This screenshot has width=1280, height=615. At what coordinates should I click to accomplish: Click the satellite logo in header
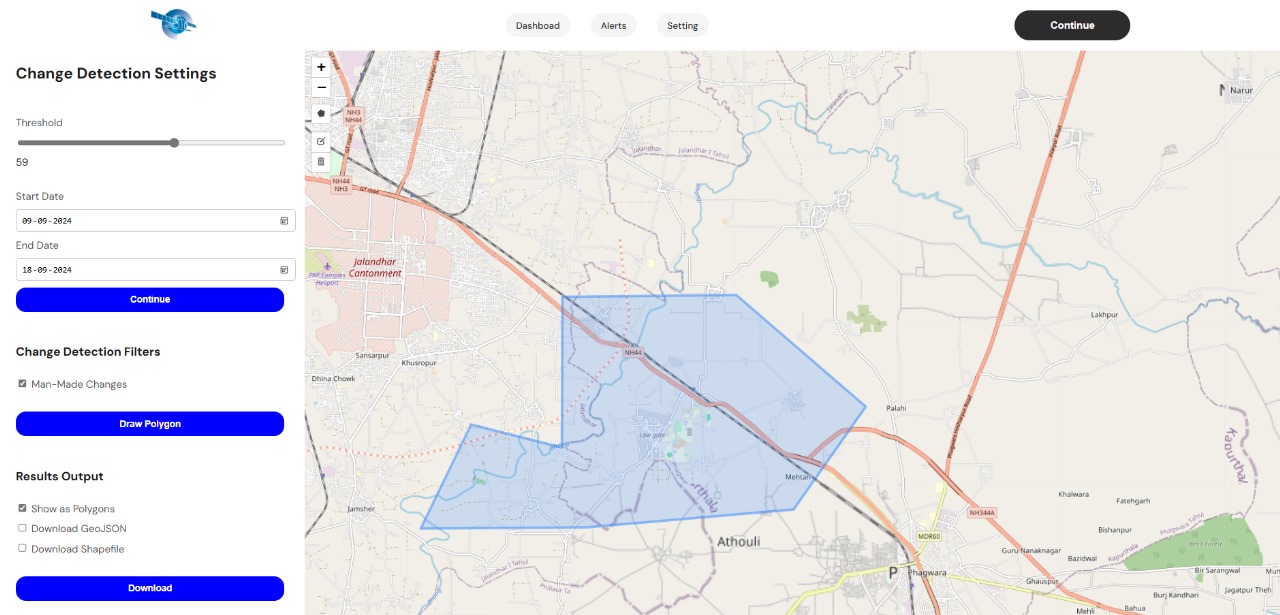[x=174, y=22]
